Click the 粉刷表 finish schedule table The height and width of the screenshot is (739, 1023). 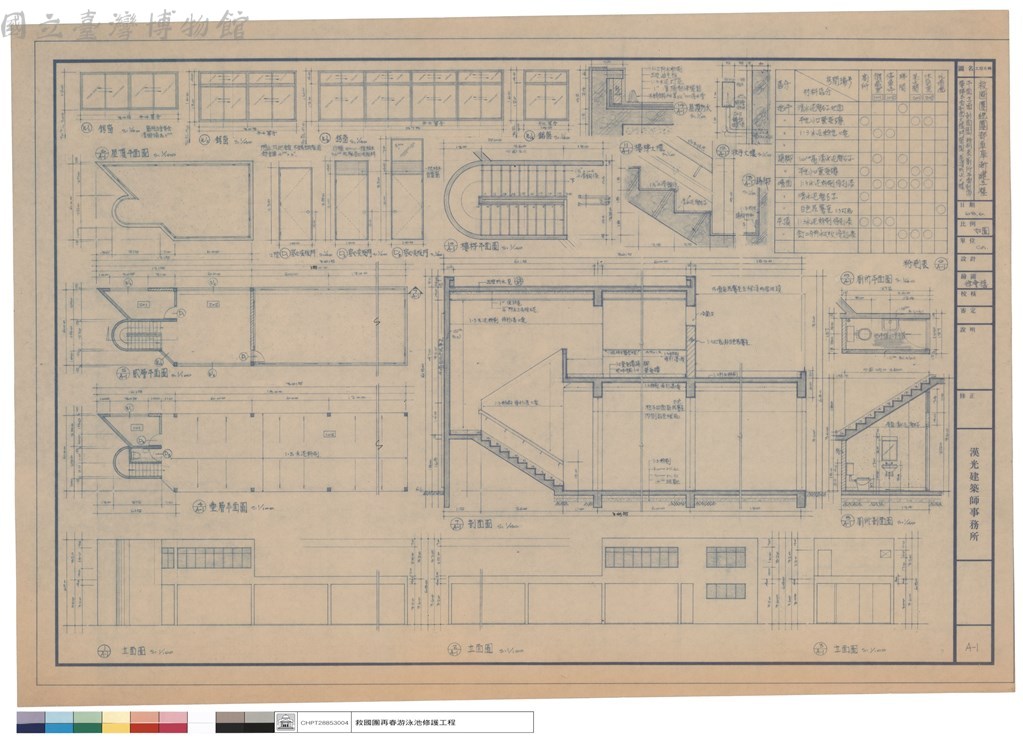pyautogui.click(x=861, y=159)
